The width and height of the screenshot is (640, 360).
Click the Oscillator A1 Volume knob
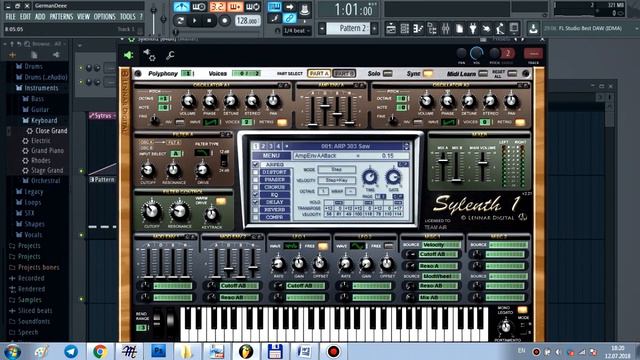pos(188,102)
